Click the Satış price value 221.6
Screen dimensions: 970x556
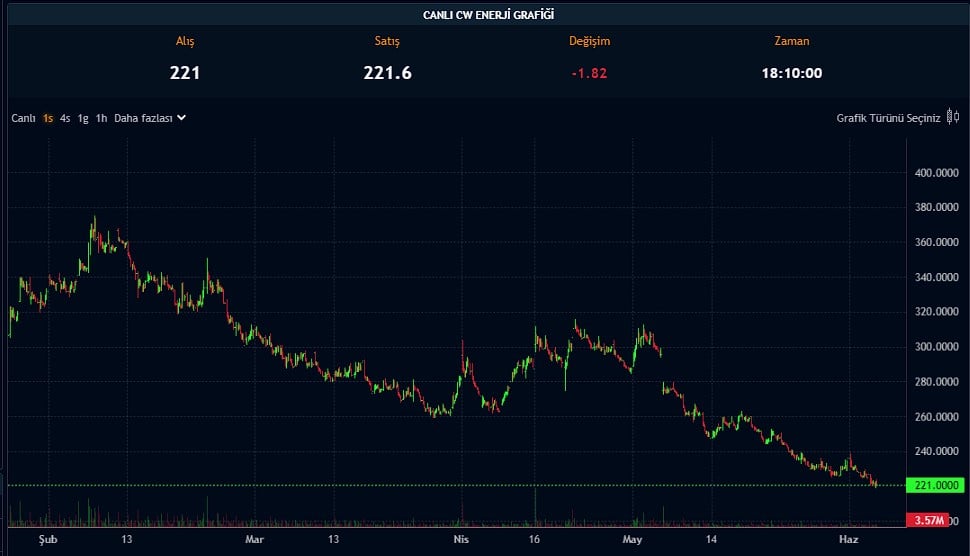tap(387, 72)
